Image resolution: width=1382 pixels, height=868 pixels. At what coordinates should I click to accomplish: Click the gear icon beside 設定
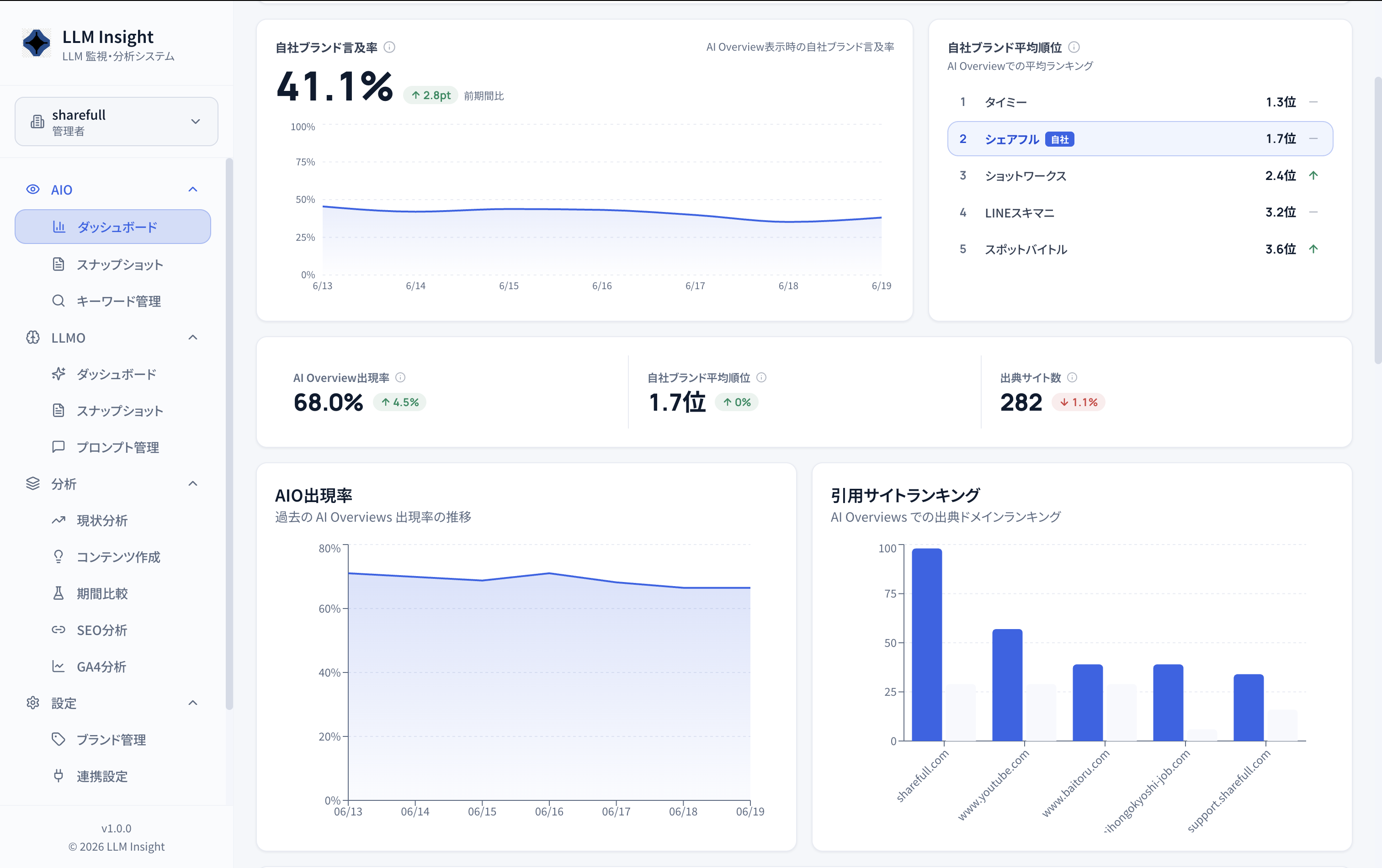(x=33, y=703)
